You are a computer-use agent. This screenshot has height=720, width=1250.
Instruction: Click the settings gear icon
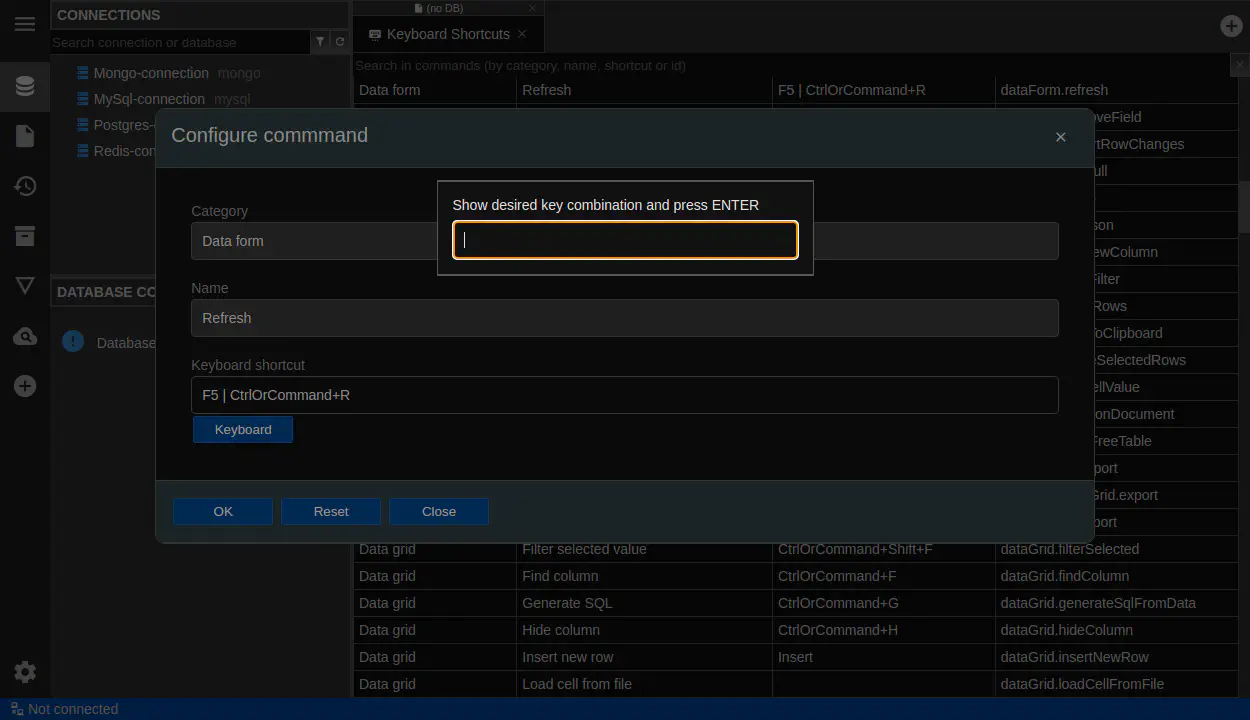click(x=25, y=672)
